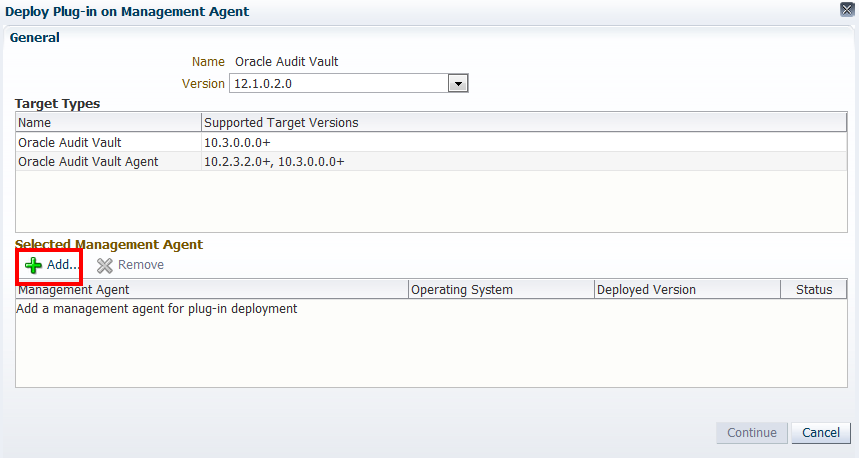
Task: Open the Version dropdown arrow
Action: coord(458,84)
